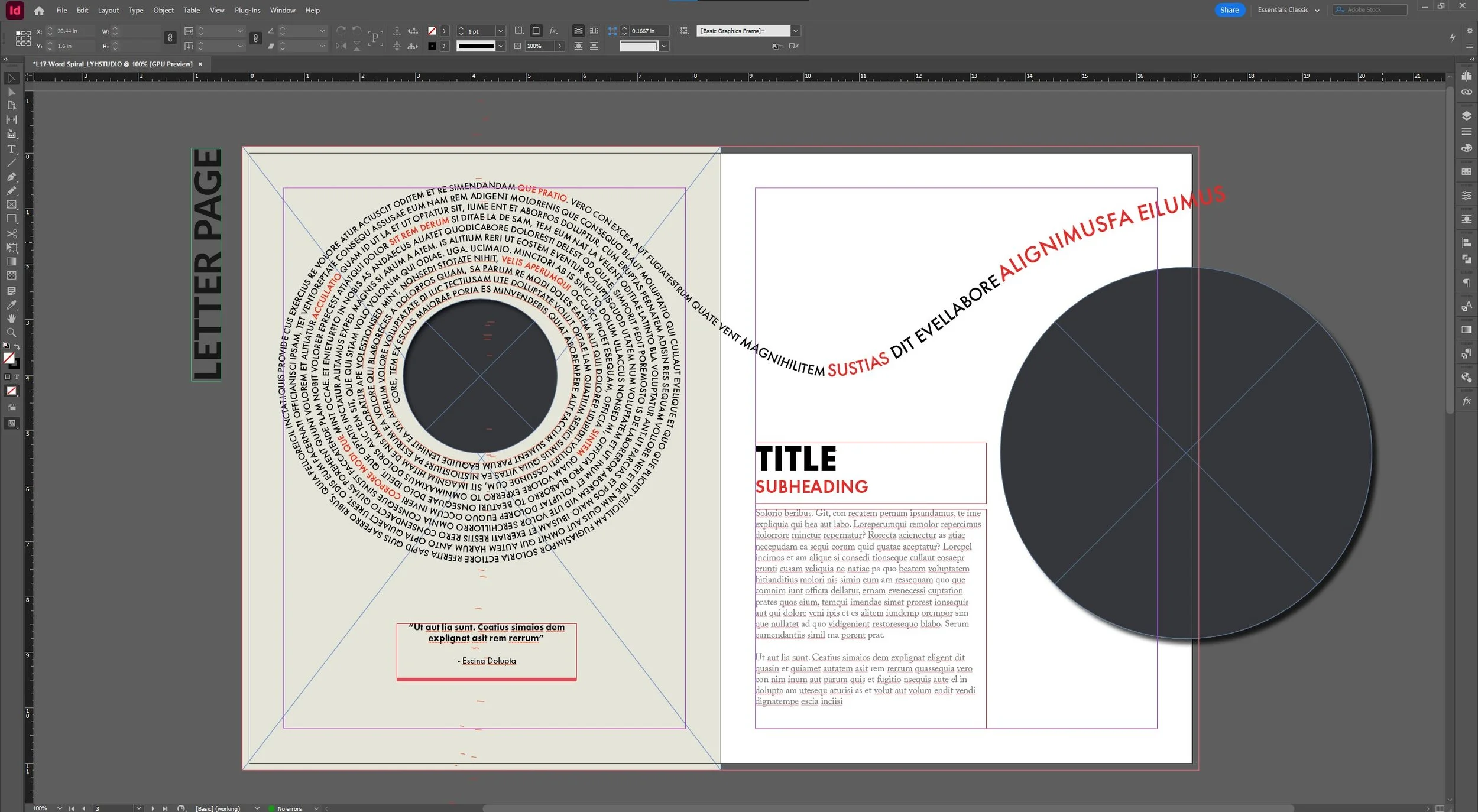Open the Object menu
The image size is (1478, 812).
(x=163, y=10)
